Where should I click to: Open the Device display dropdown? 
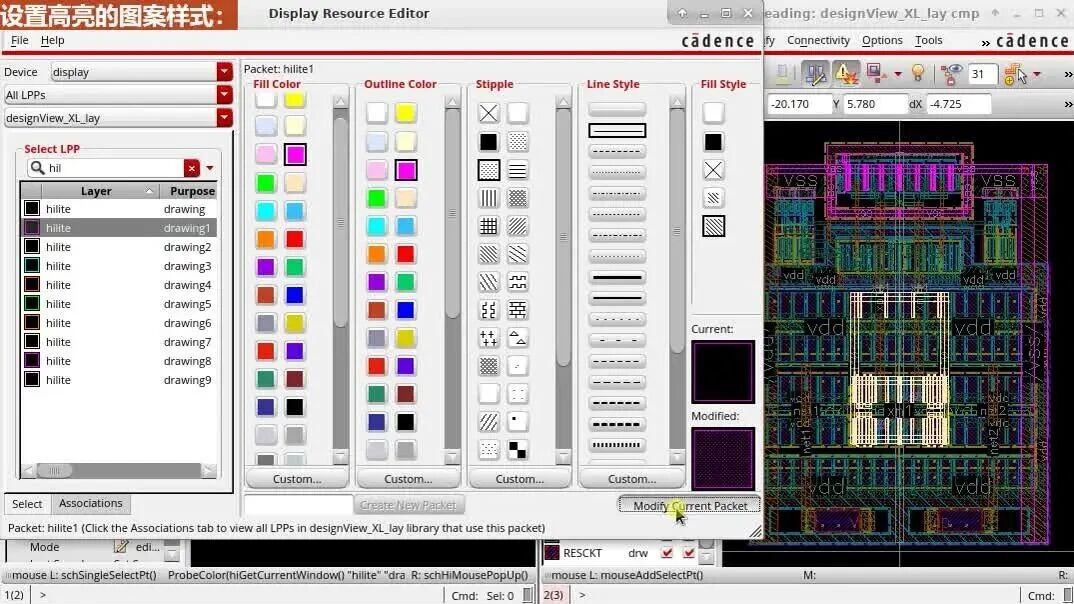[225, 72]
